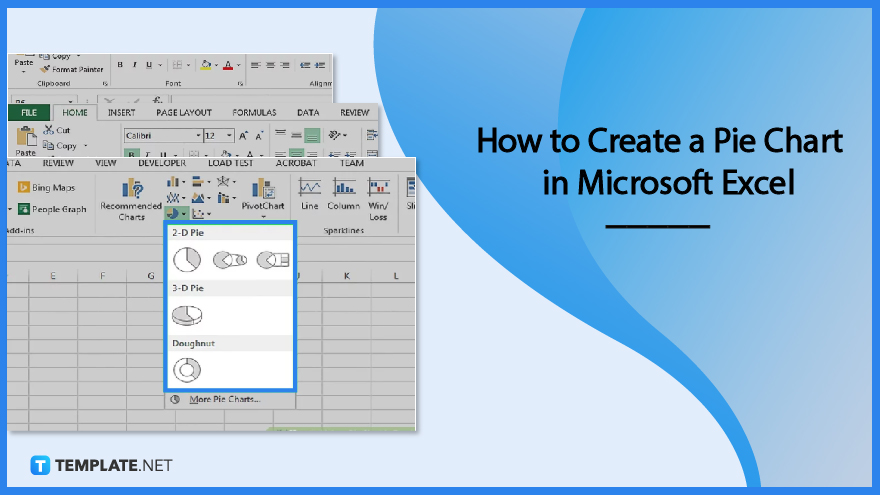
Task: Insert a Win/Loss sparkline
Action: point(378,199)
